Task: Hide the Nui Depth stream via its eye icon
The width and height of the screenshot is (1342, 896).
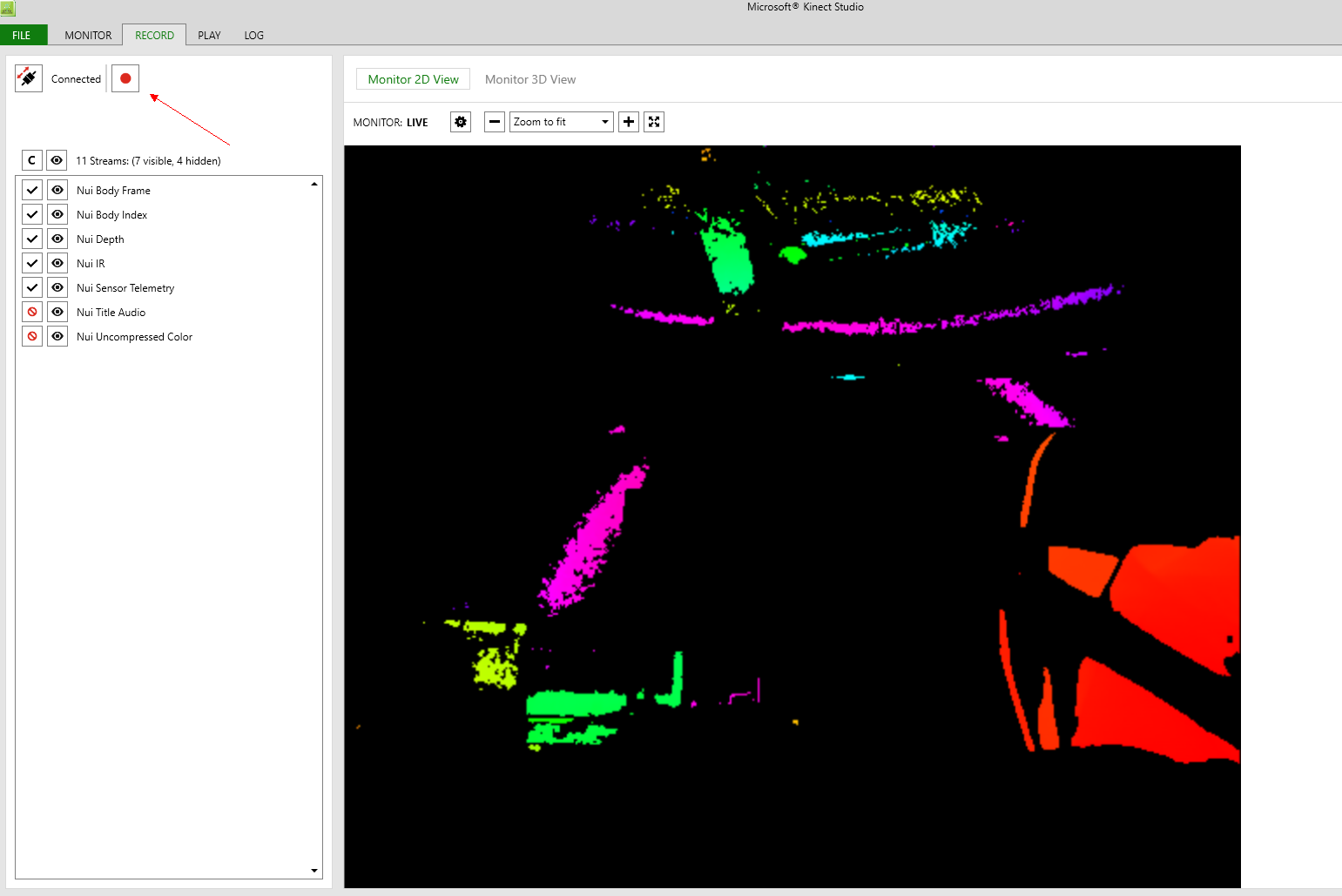Action: pyautogui.click(x=57, y=239)
